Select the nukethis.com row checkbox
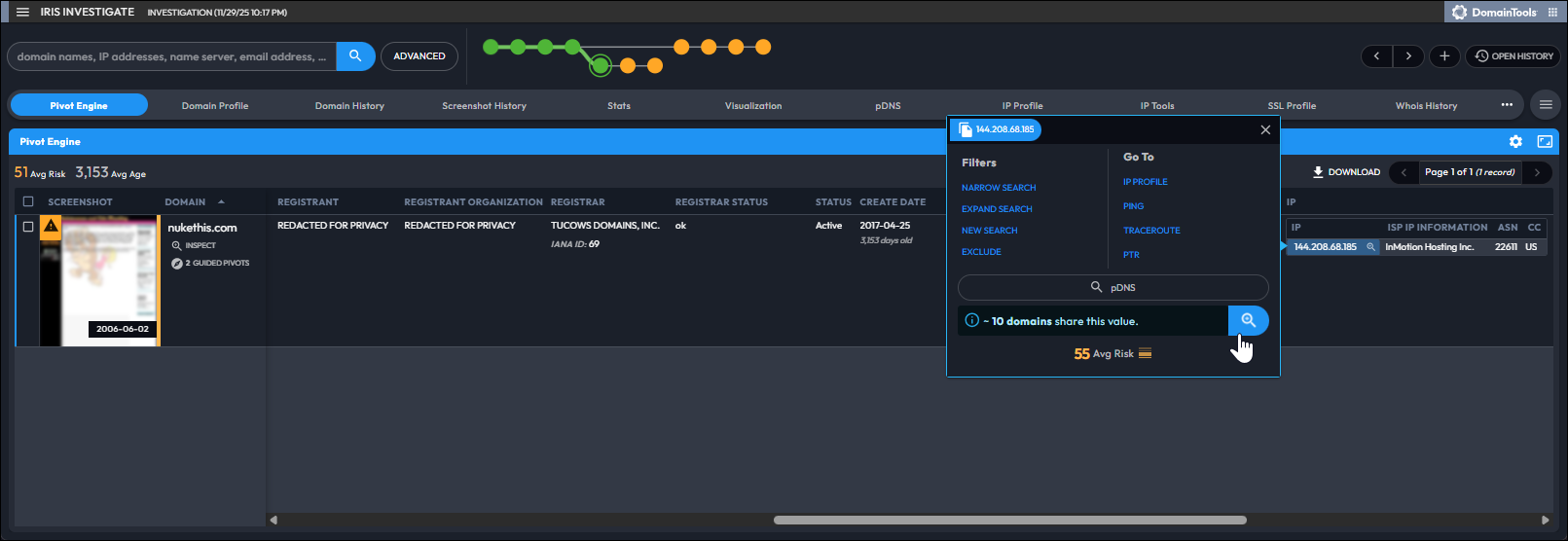This screenshot has width=1568, height=541. tap(28, 227)
